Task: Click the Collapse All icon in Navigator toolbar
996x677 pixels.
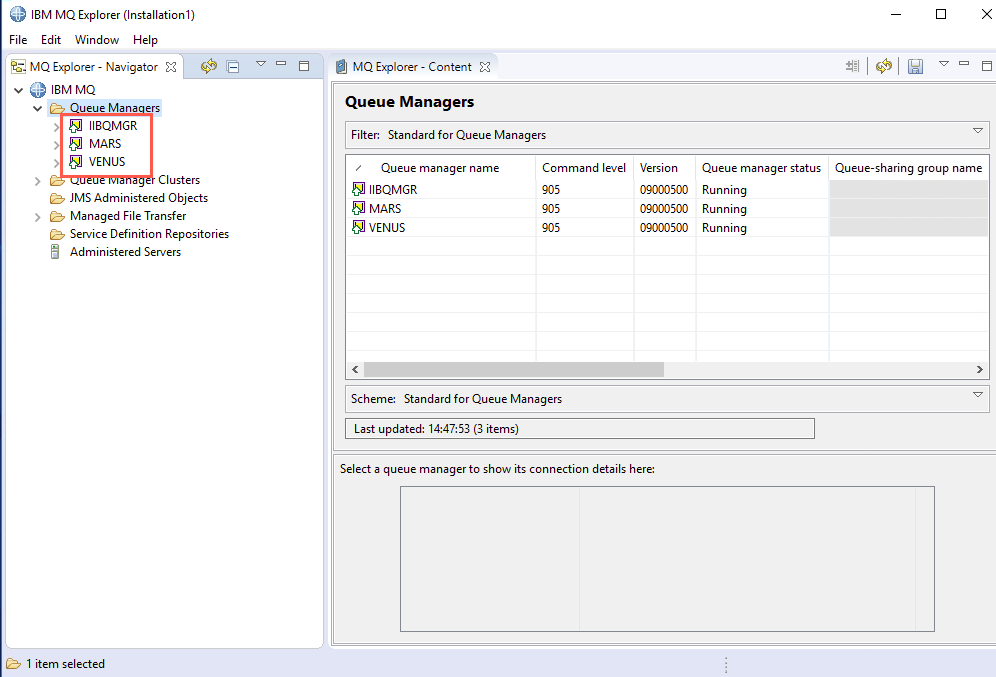Action: (x=233, y=66)
